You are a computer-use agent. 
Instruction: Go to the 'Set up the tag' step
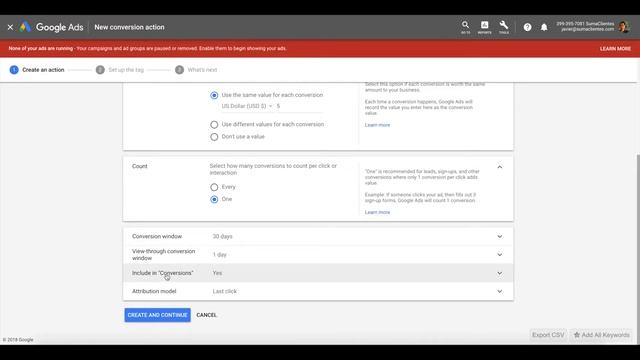coord(120,70)
